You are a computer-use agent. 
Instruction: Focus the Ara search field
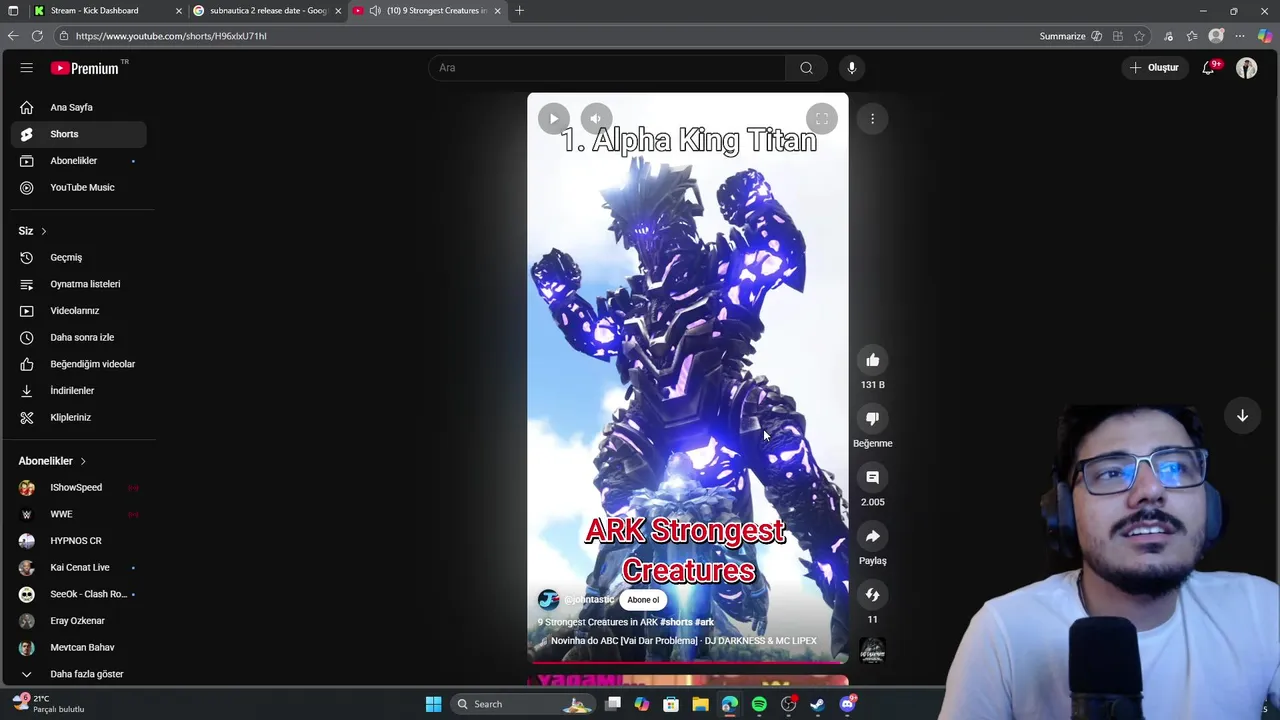(x=608, y=68)
